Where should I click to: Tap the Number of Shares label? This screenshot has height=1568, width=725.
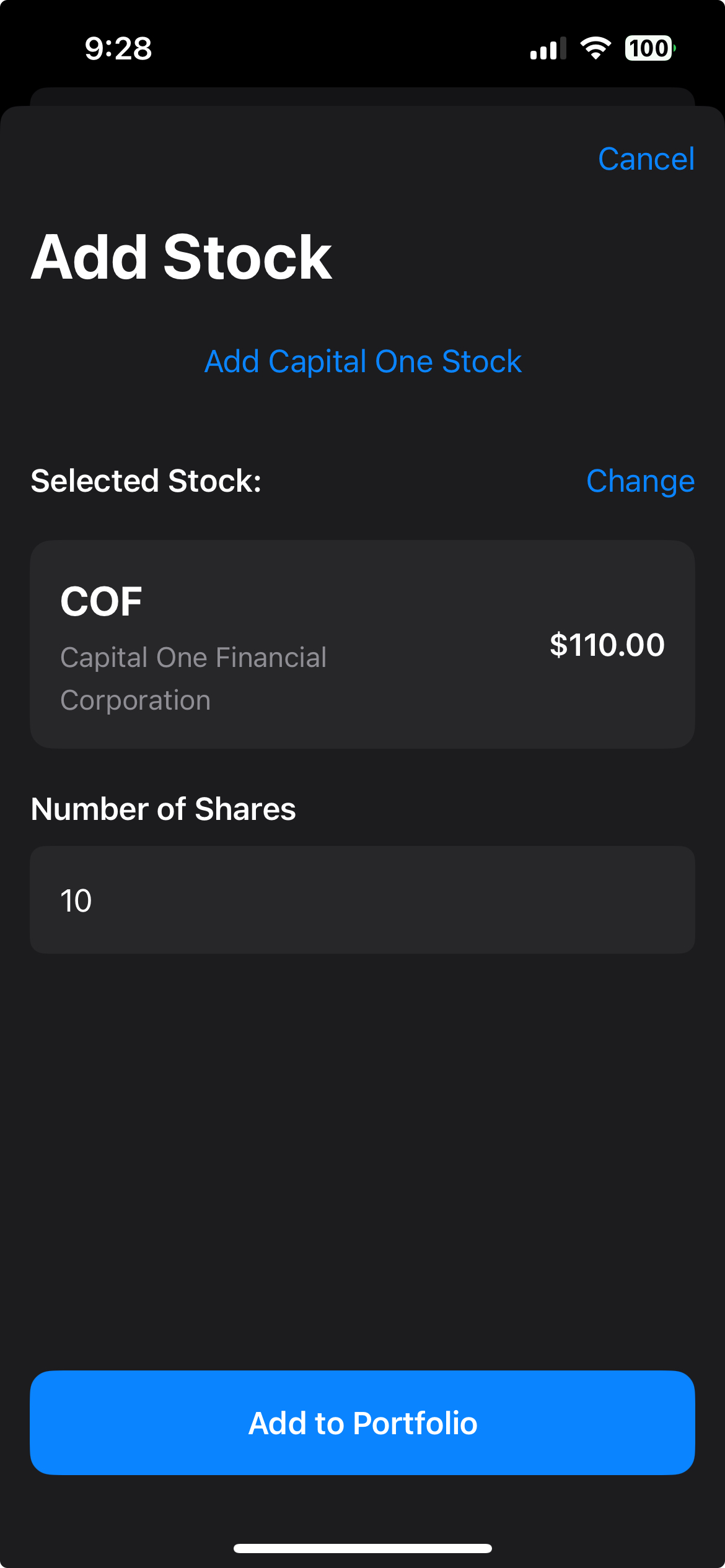click(164, 809)
